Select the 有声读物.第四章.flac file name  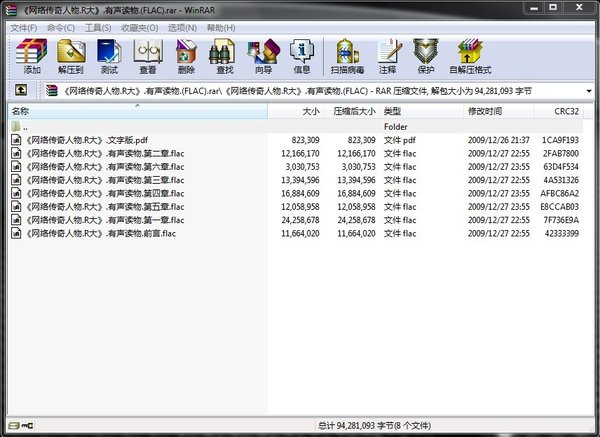(105, 194)
